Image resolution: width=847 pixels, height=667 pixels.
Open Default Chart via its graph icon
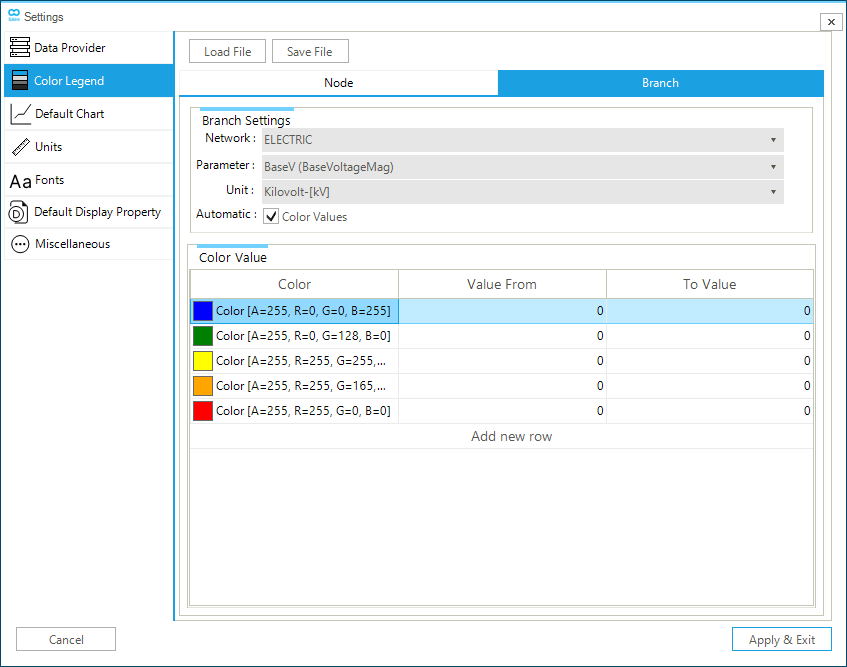(x=20, y=114)
